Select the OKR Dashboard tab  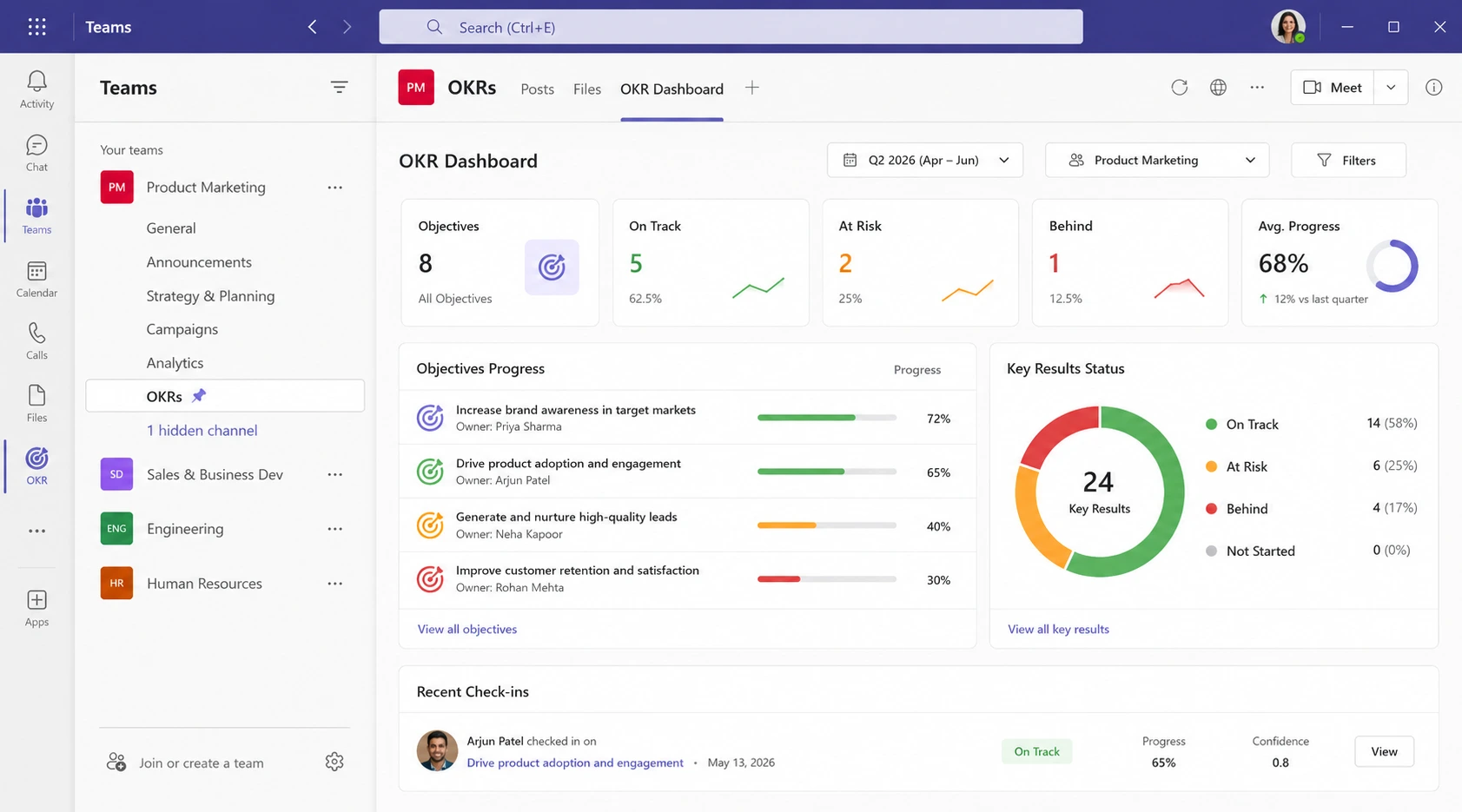click(x=671, y=89)
